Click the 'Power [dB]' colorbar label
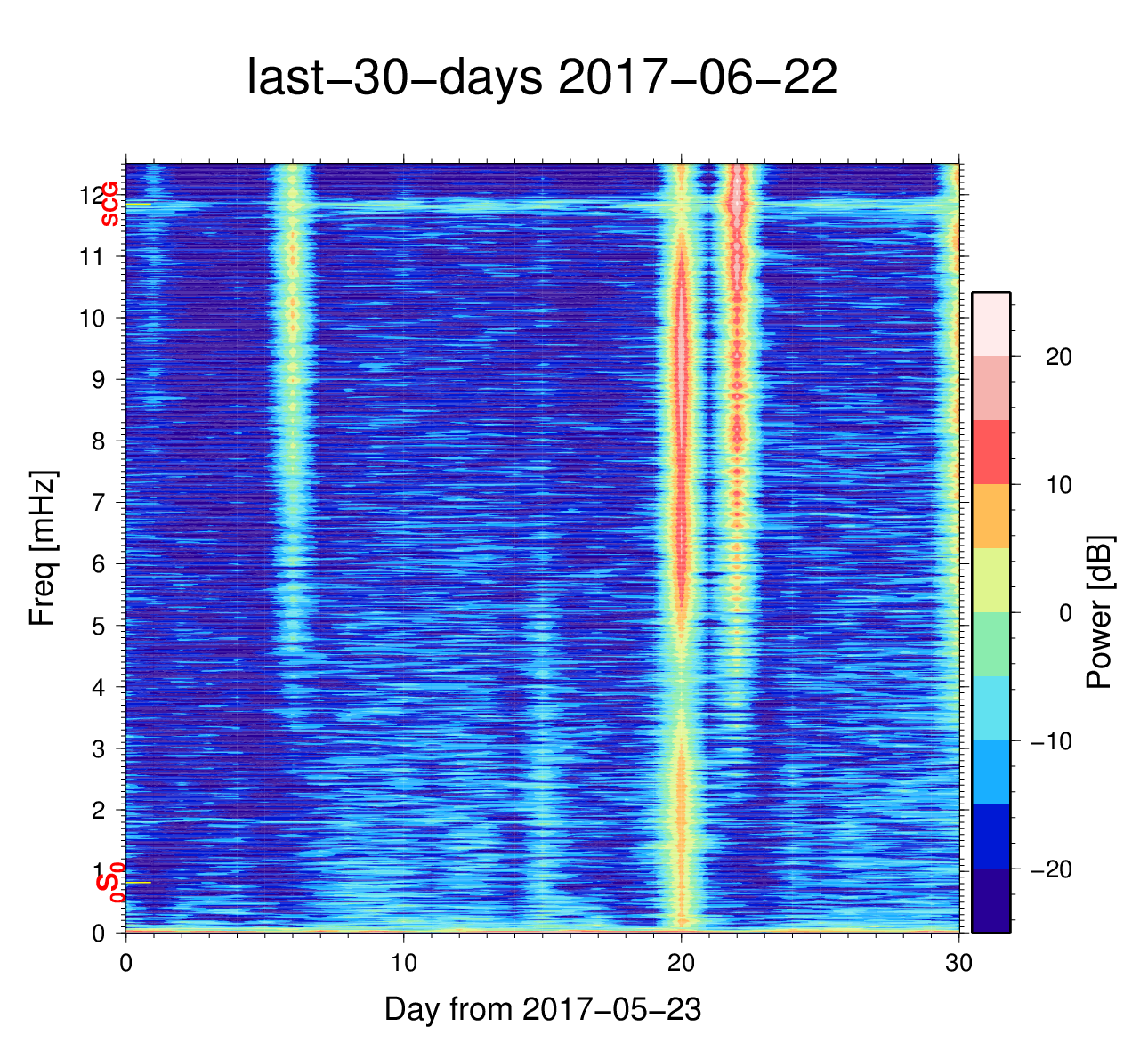Screen dimensions: 1148x1059 pyautogui.click(x=1100, y=612)
